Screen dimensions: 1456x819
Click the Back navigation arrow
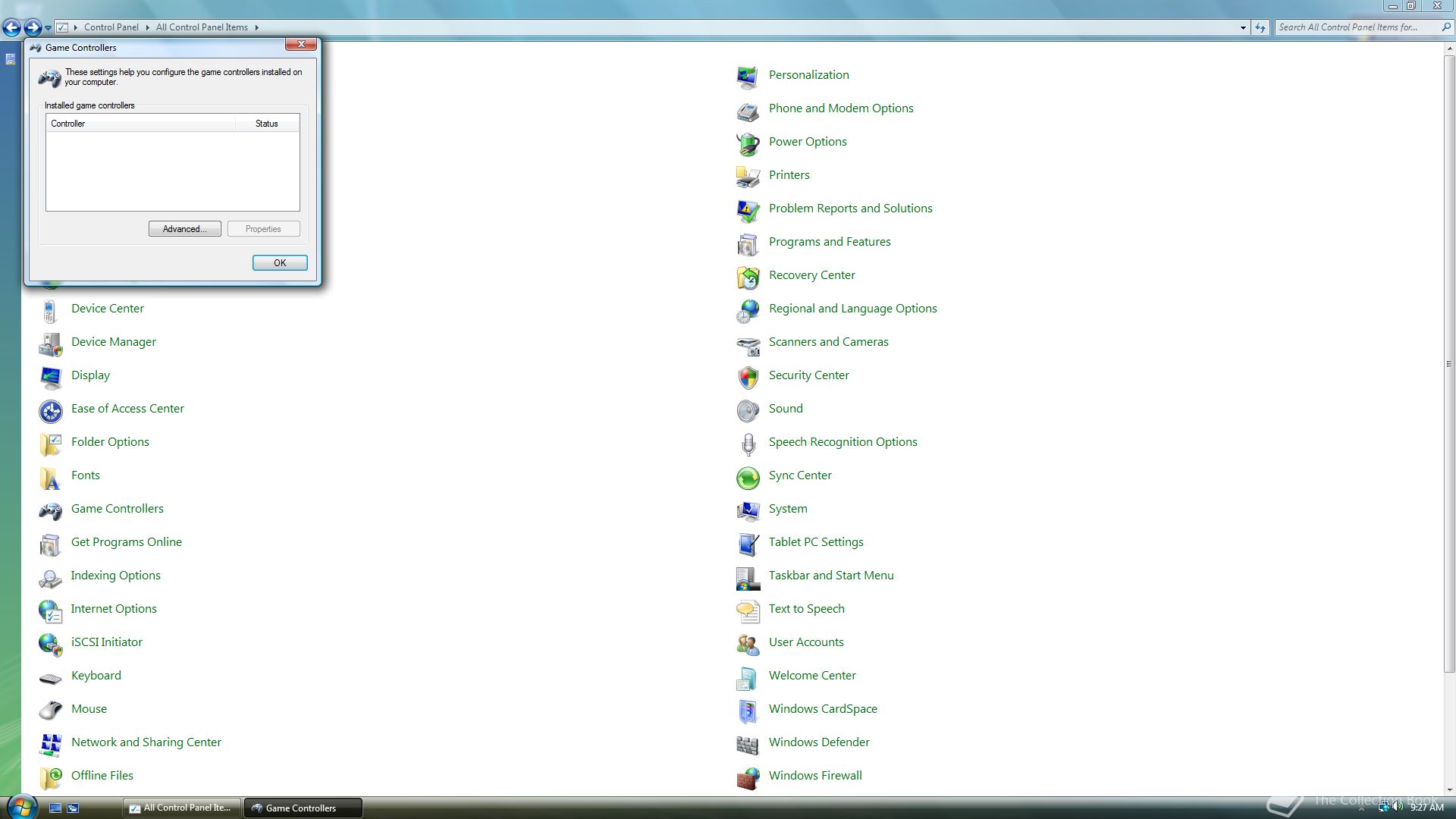(11, 27)
